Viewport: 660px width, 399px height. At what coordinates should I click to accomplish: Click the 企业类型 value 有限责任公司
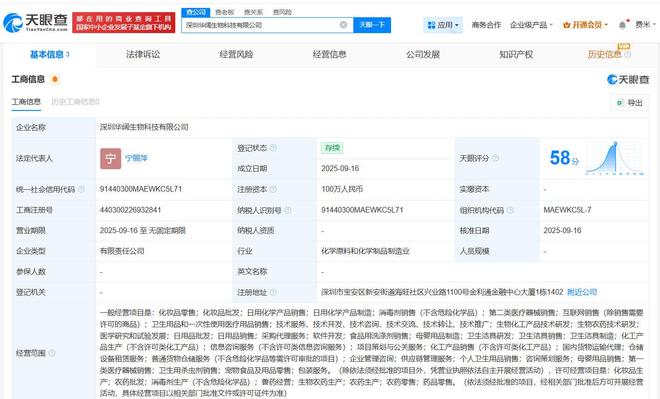point(122,251)
